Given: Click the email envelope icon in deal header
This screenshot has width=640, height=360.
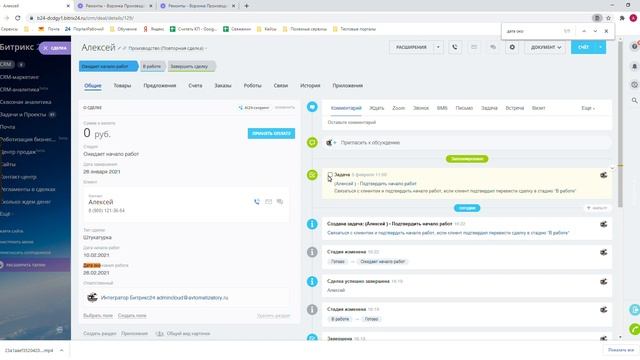Looking at the screenshot, I should click(x=474, y=47).
